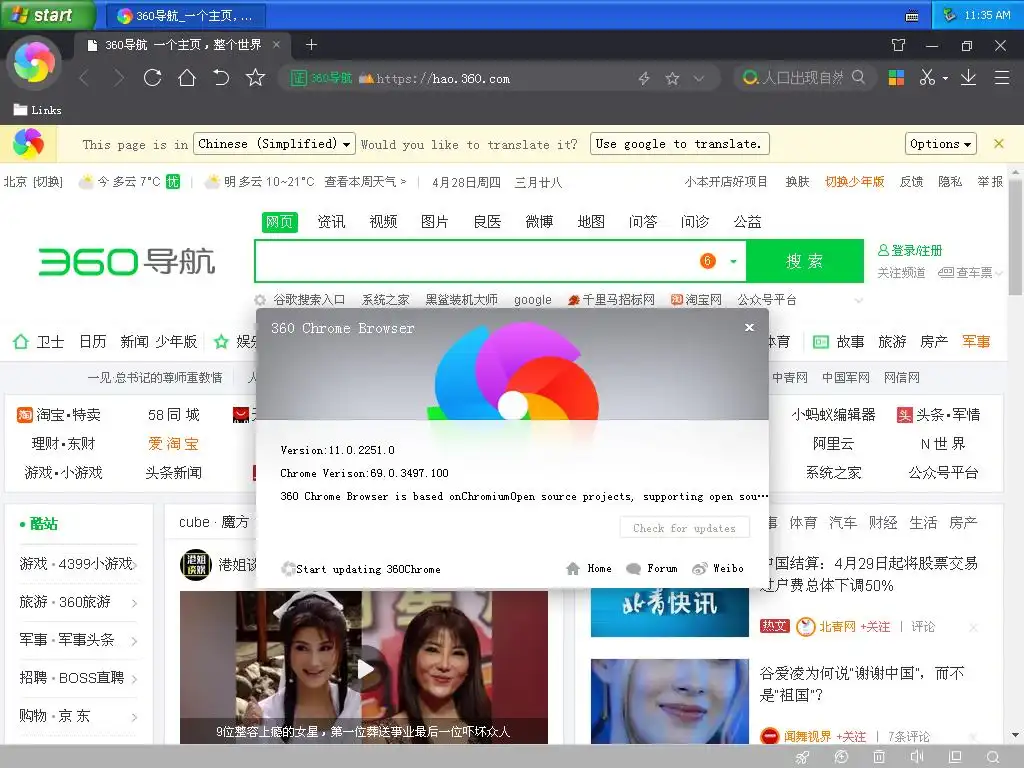
Task: Click 查看本周天气 weather link
Action: click(x=365, y=182)
